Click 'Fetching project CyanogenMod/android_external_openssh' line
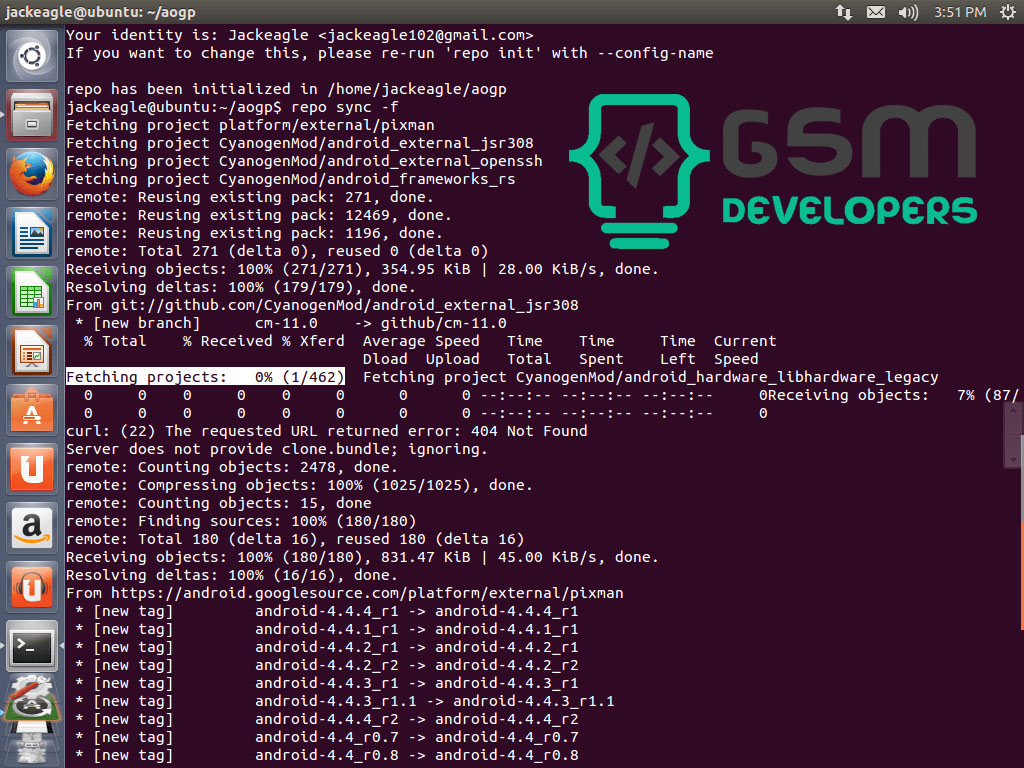The height and width of the screenshot is (768, 1024). pyautogui.click(x=304, y=161)
